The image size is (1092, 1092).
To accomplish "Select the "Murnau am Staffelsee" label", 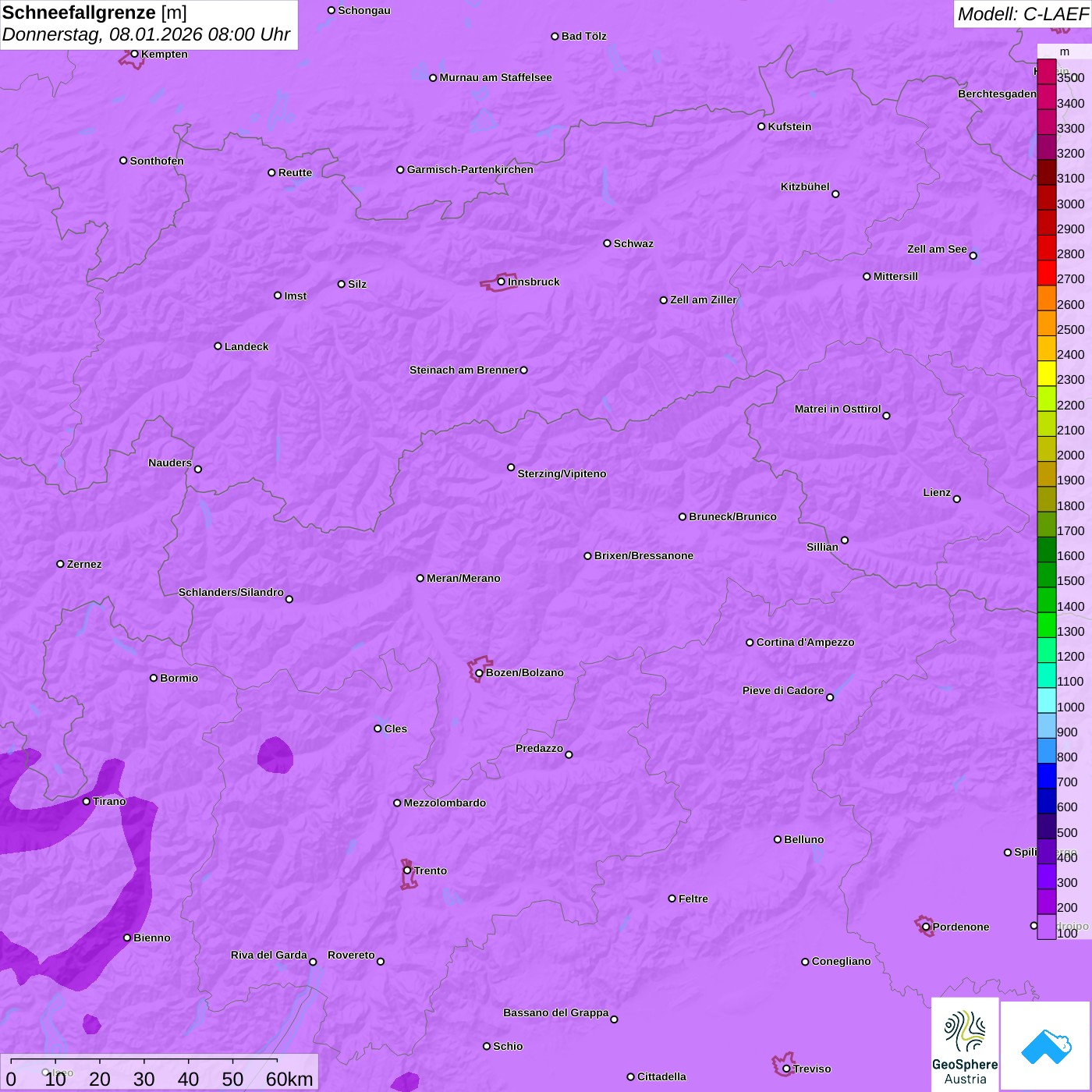I will (x=495, y=77).
